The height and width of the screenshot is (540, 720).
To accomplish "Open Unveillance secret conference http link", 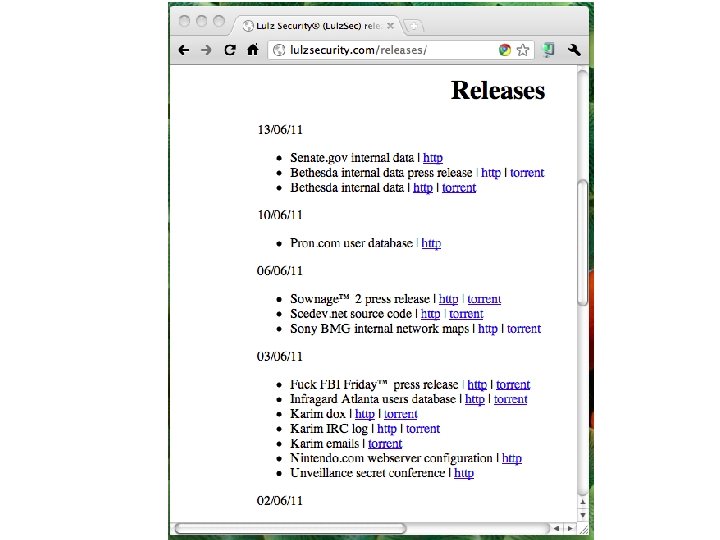I will click(x=464, y=473).
